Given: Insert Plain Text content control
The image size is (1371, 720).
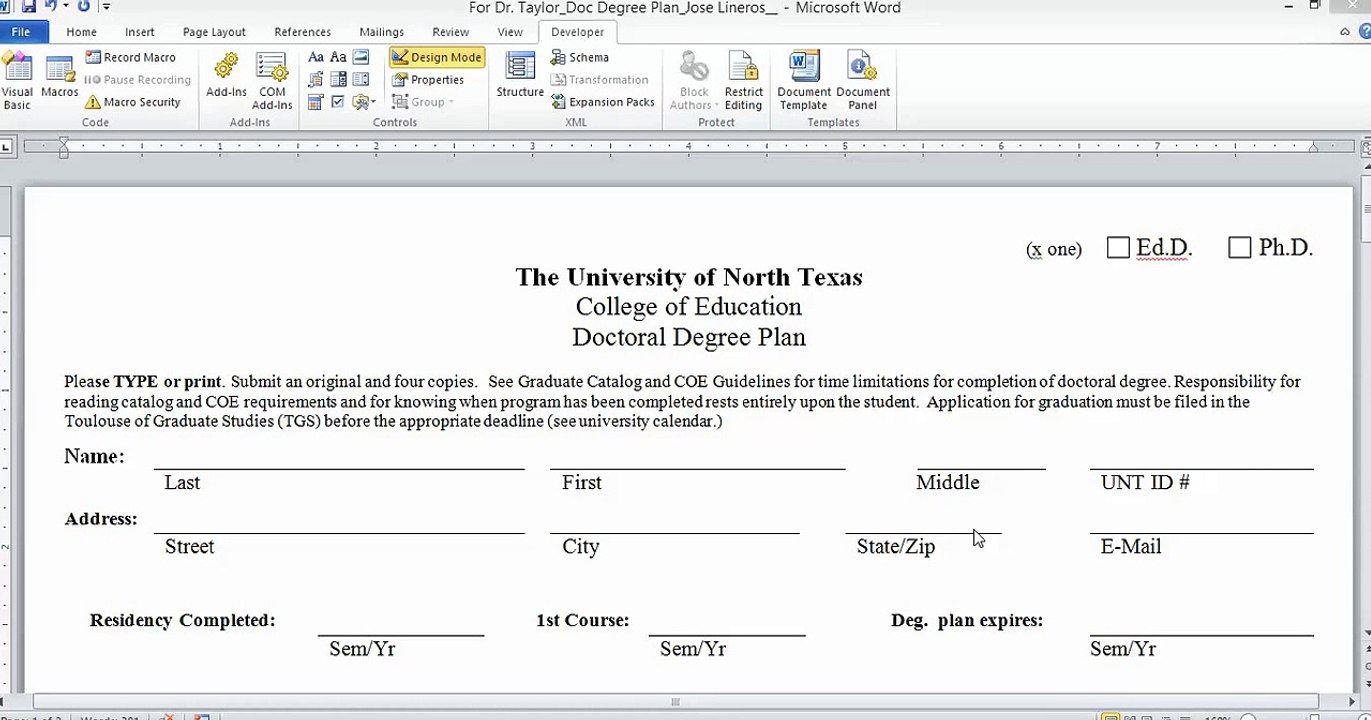Looking at the screenshot, I should pyautogui.click(x=338, y=57).
